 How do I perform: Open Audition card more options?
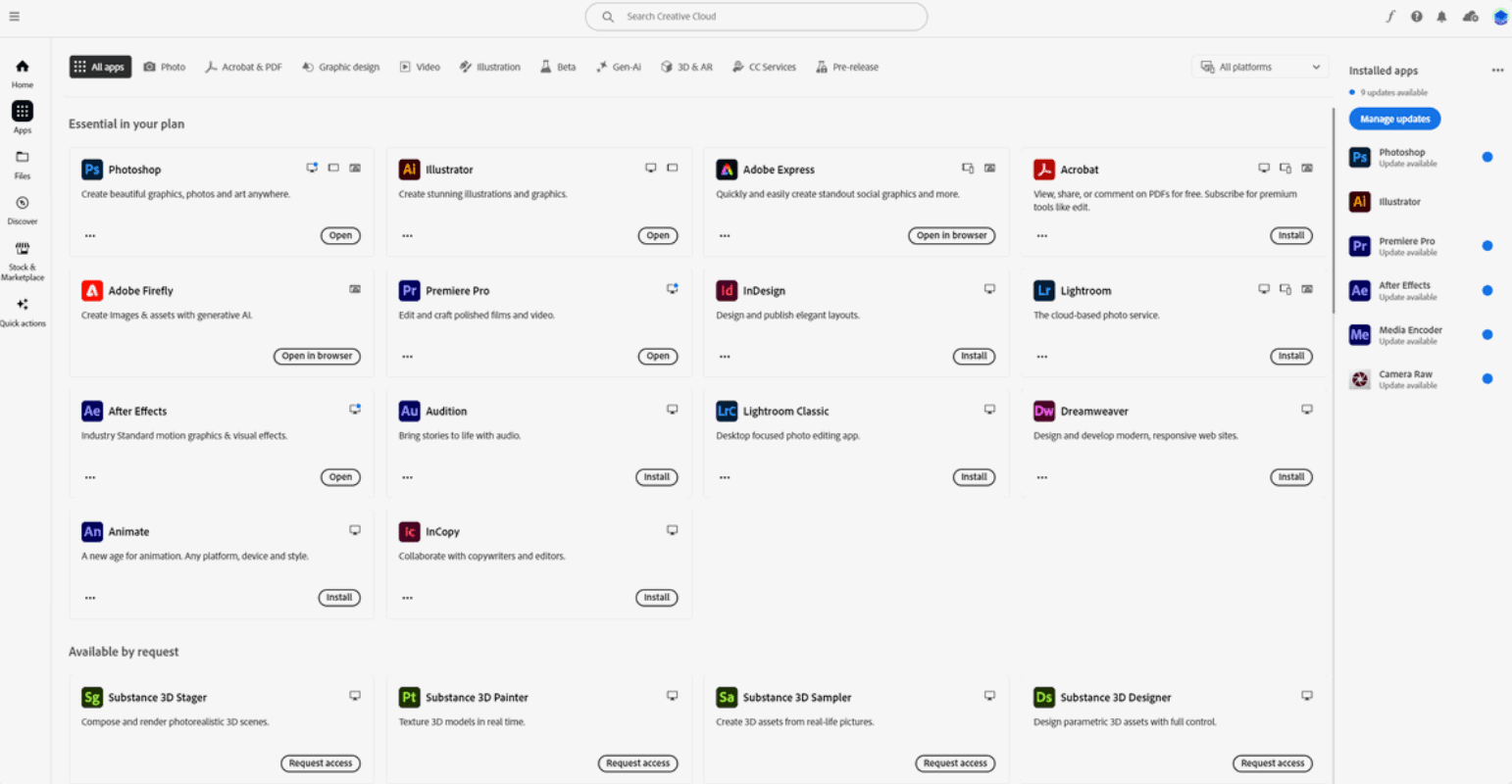(407, 477)
